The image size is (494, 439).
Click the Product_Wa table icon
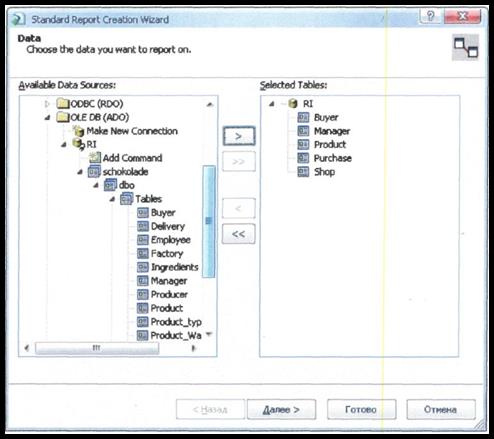click(x=143, y=335)
